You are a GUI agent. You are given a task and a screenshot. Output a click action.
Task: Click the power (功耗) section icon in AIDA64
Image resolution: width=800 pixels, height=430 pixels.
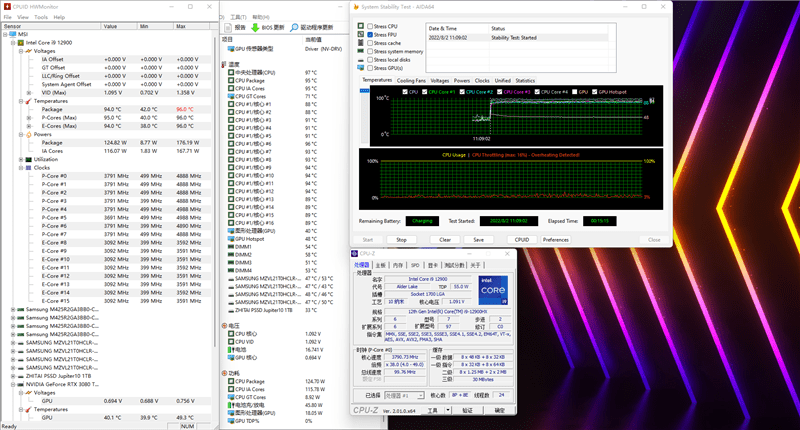click(x=224, y=373)
